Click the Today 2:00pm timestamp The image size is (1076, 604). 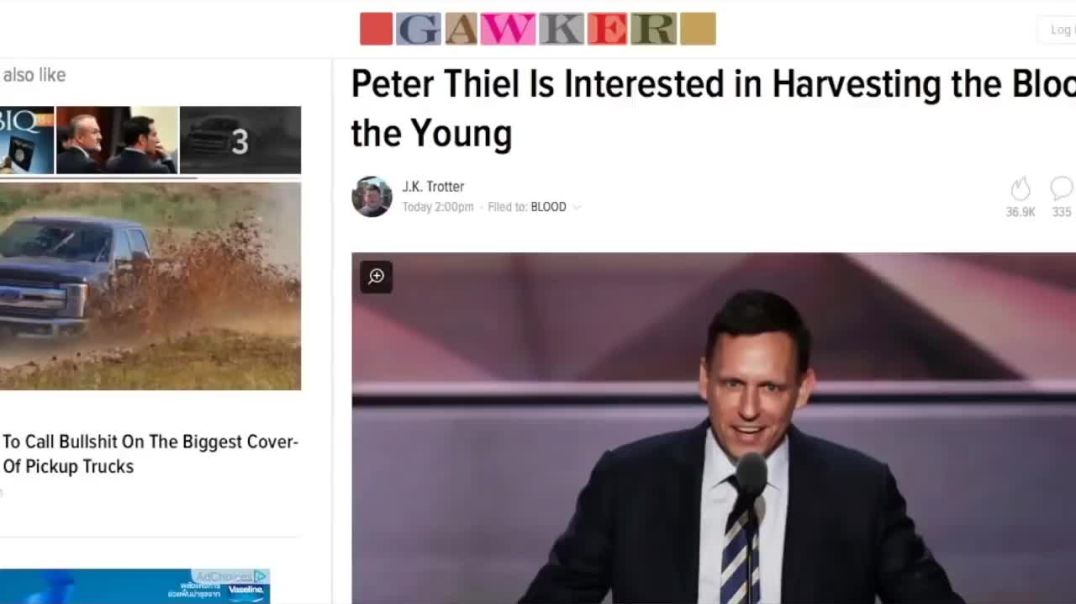[438, 207]
